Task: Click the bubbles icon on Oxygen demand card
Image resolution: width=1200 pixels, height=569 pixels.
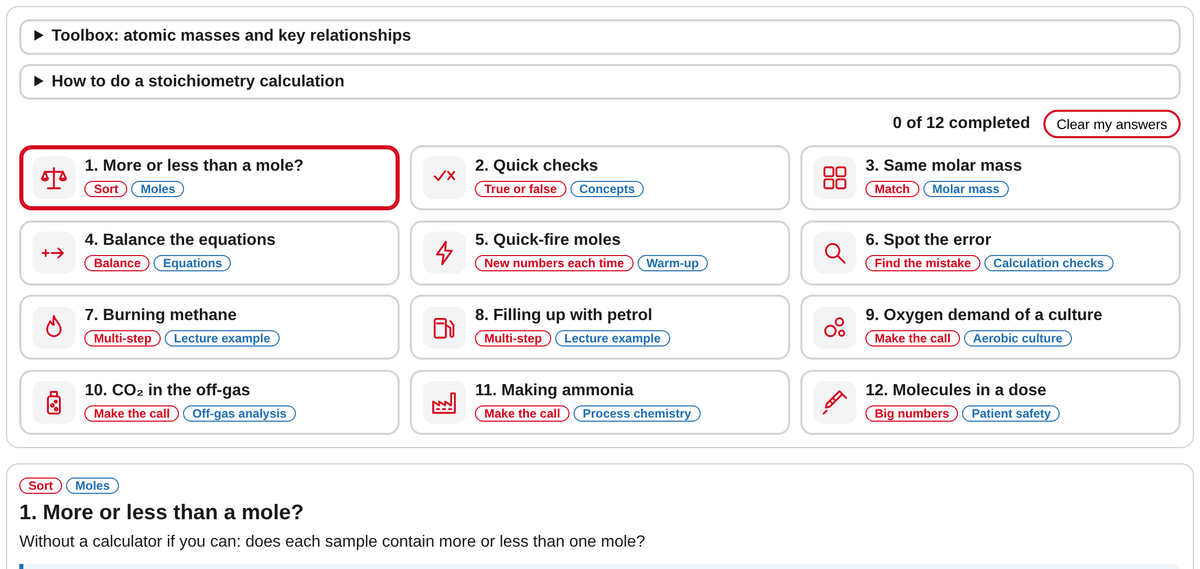Action: [834, 327]
